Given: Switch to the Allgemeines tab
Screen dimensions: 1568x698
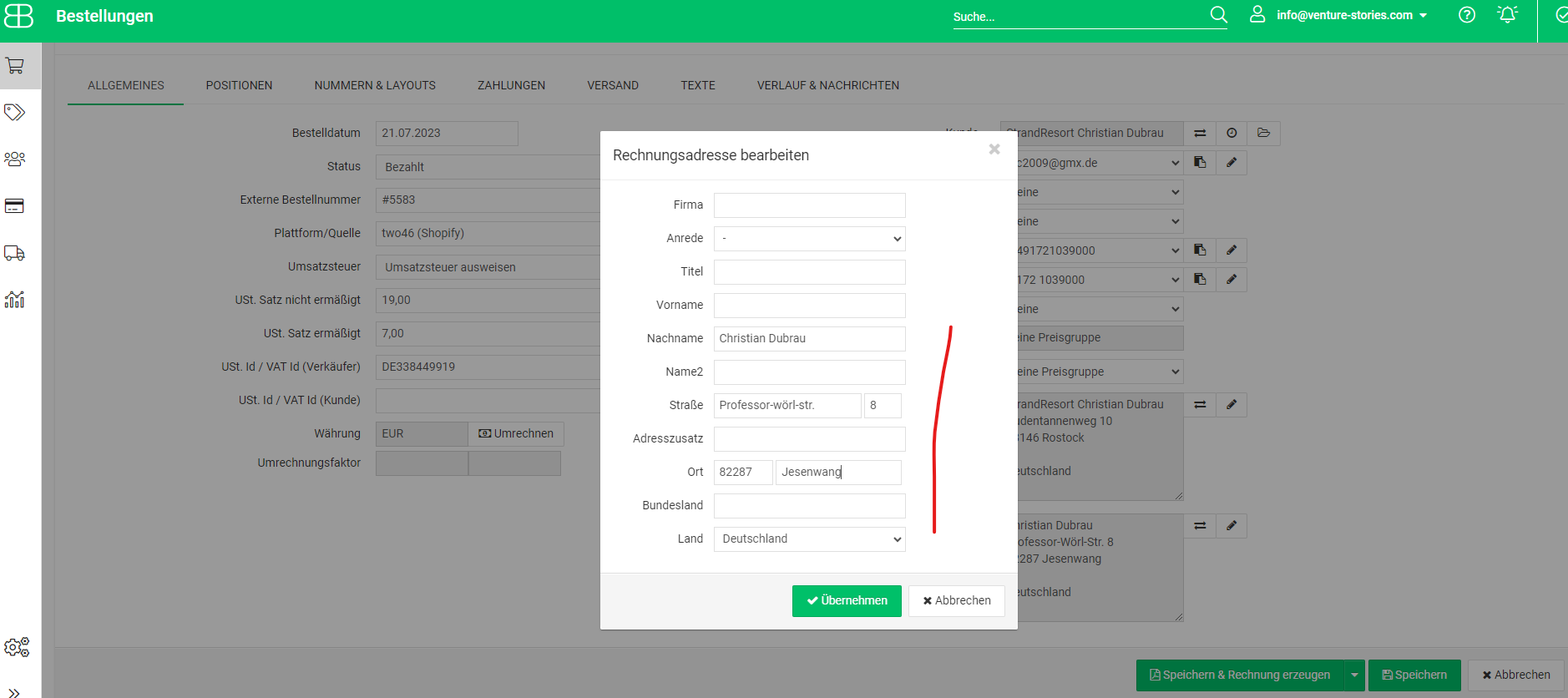Looking at the screenshot, I should [126, 85].
